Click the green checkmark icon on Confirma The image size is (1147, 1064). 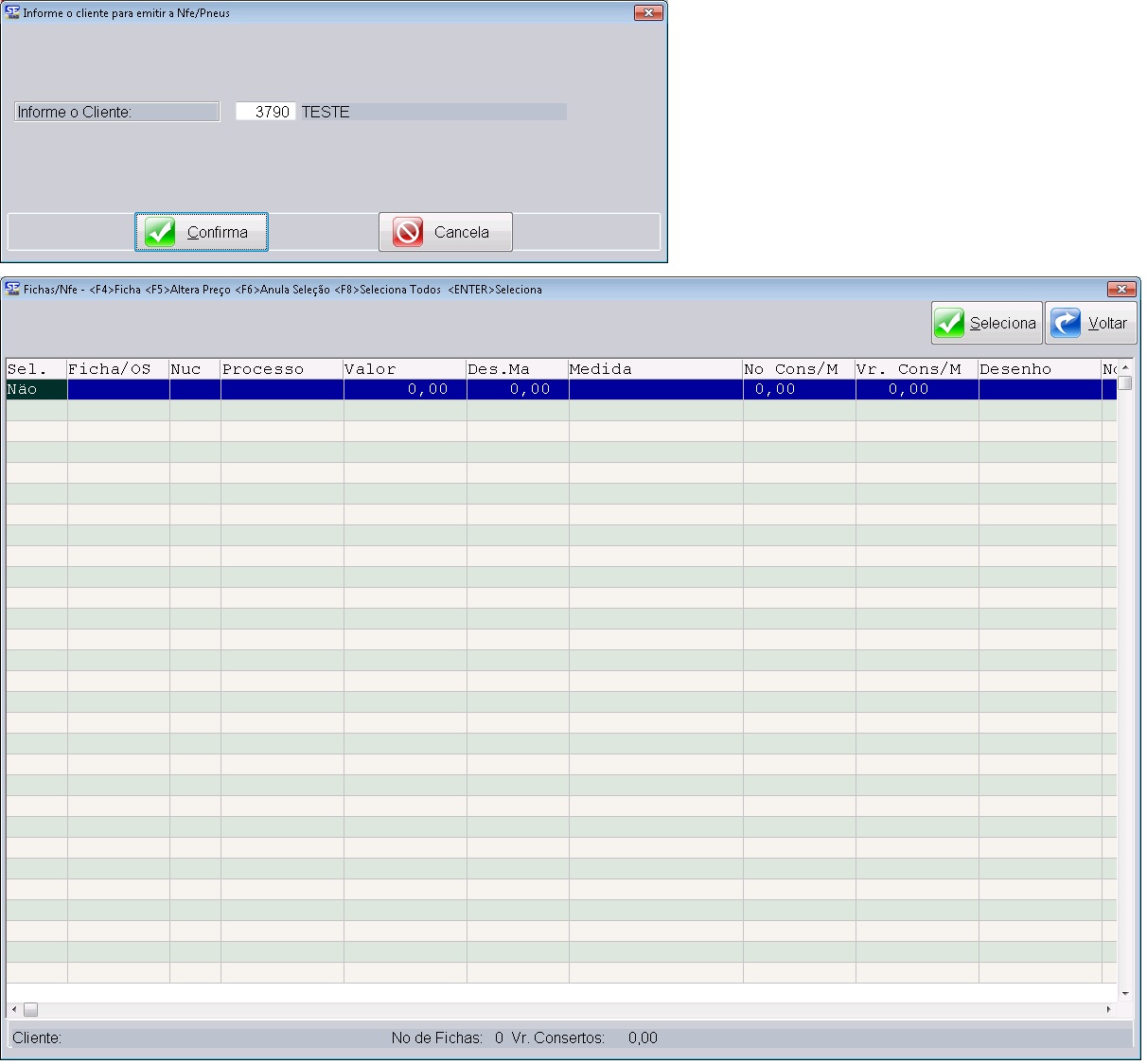[160, 232]
